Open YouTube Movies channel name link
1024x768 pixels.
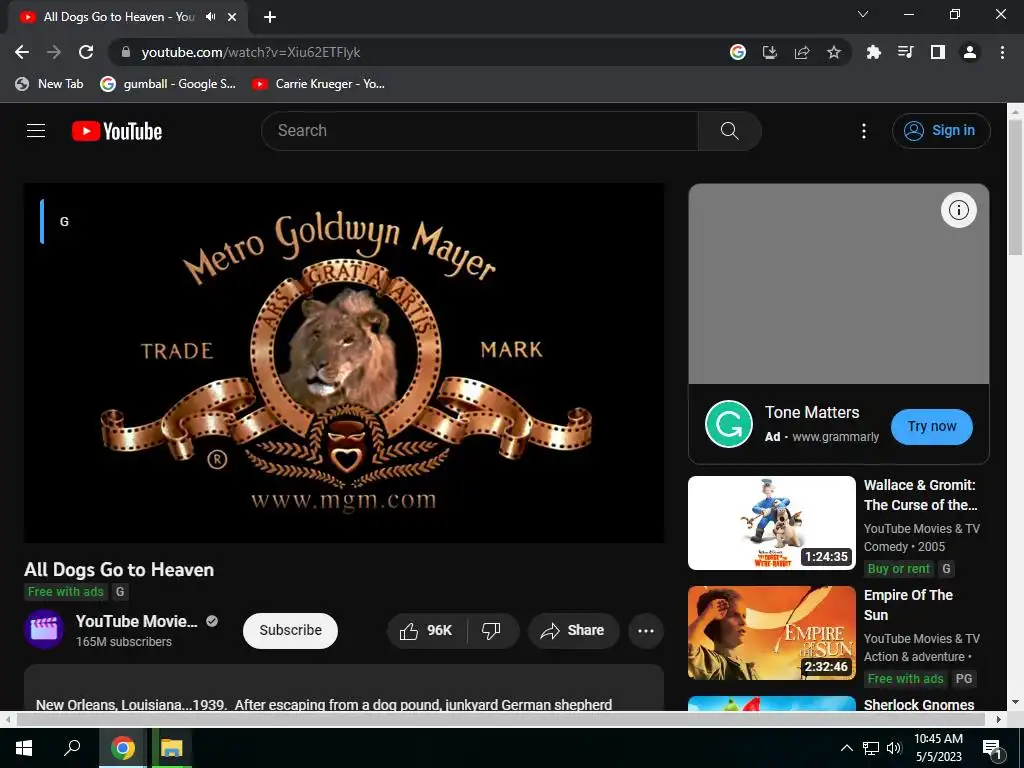tap(136, 621)
